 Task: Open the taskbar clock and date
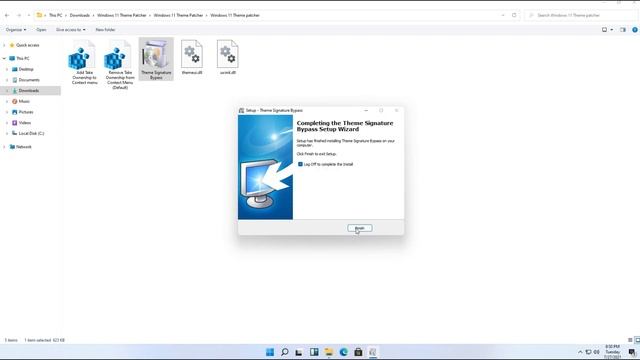tap(613, 352)
